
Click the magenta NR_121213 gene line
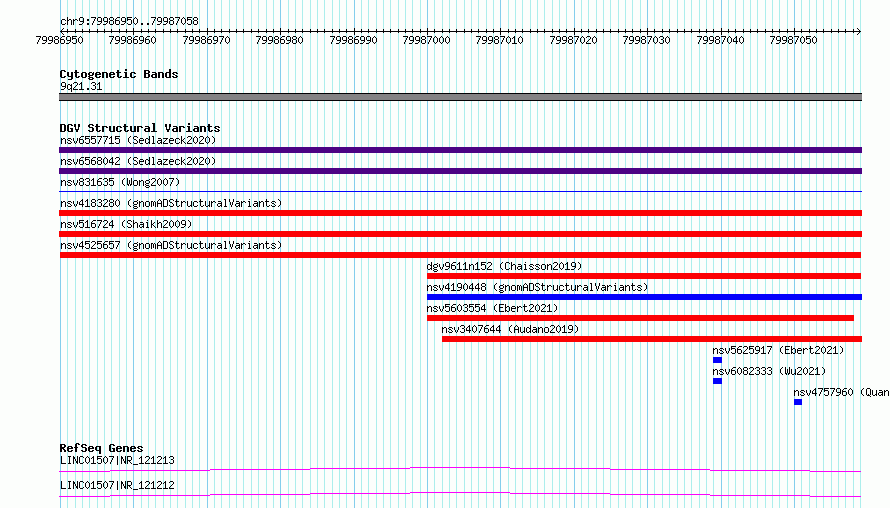[460, 469]
